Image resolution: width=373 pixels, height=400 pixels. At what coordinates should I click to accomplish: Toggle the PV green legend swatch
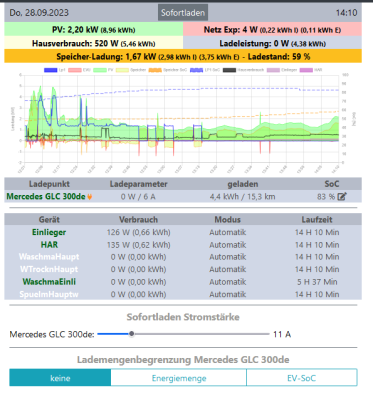[99, 70]
